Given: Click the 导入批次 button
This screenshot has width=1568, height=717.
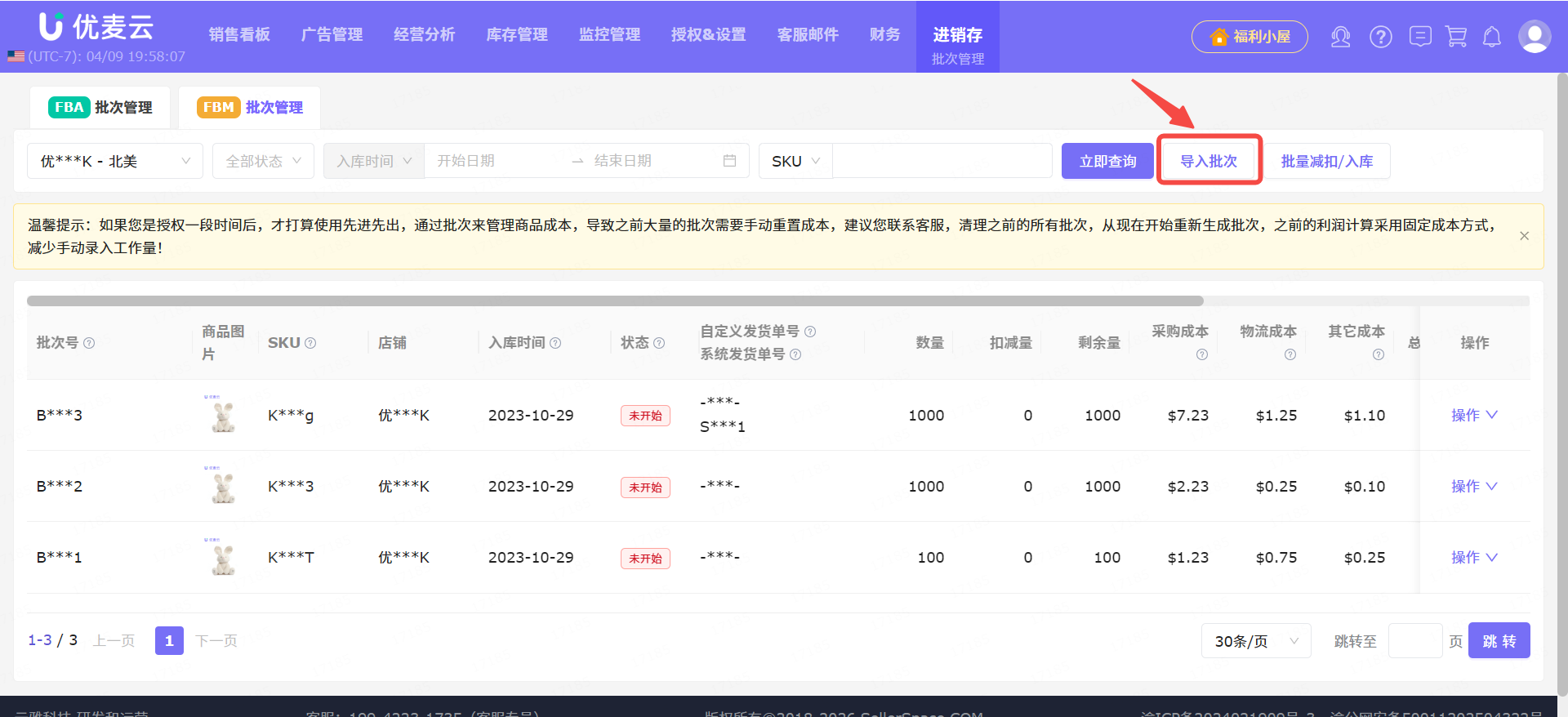Looking at the screenshot, I should [1209, 161].
